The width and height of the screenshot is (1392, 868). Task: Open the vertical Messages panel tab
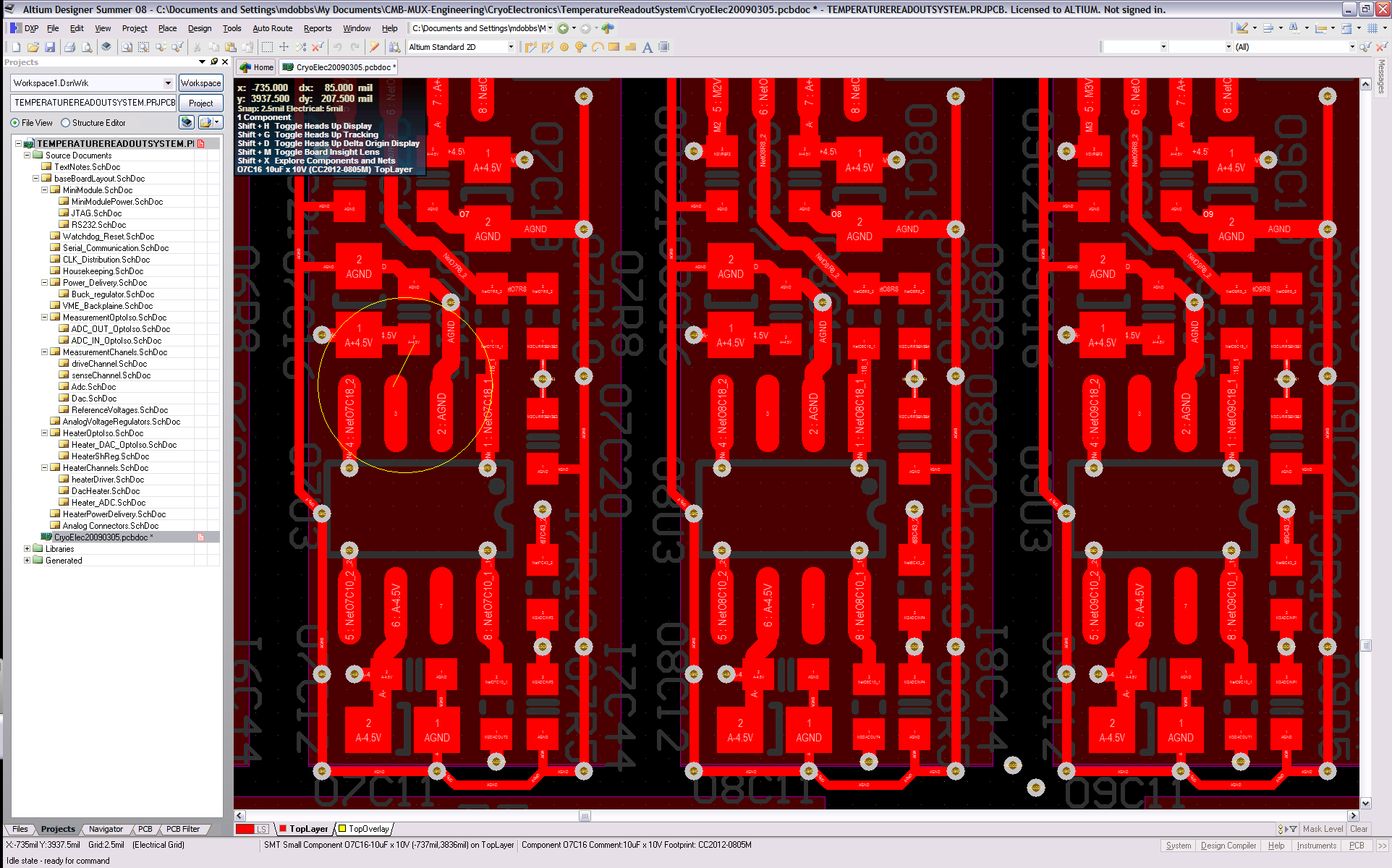coord(1381,76)
